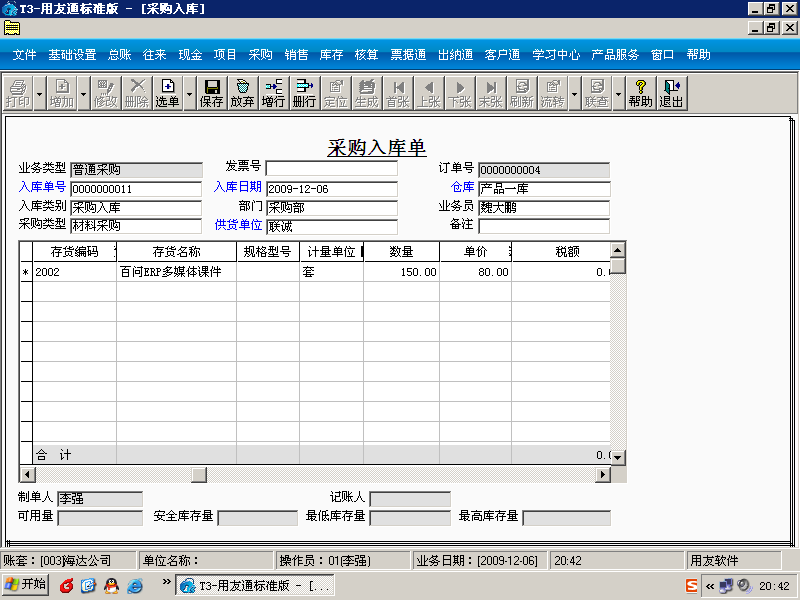Click the 删除 delete toolbar icon
This screenshot has width=800, height=600.
pyautogui.click(x=137, y=93)
